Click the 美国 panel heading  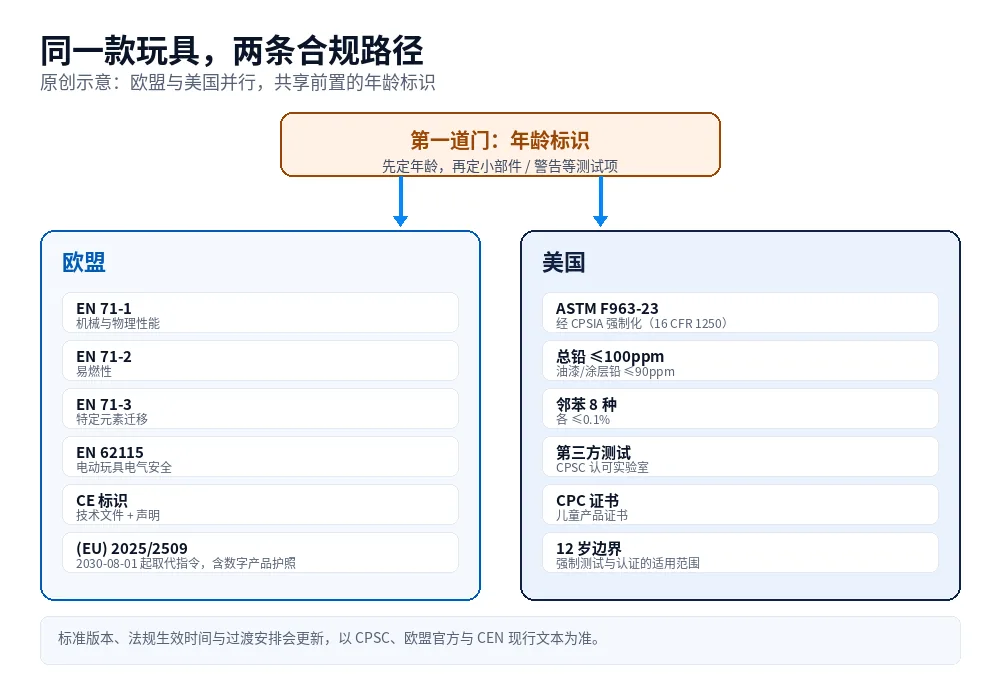tap(564, 262)
